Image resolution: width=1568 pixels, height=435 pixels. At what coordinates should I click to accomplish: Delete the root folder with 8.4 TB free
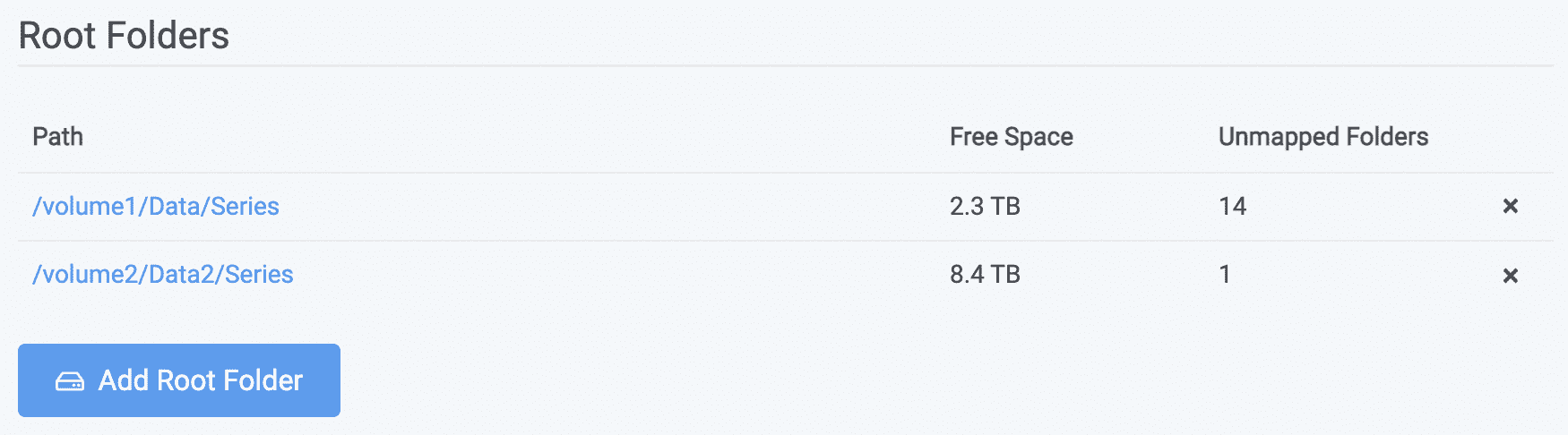click(x=1510, y=276)
